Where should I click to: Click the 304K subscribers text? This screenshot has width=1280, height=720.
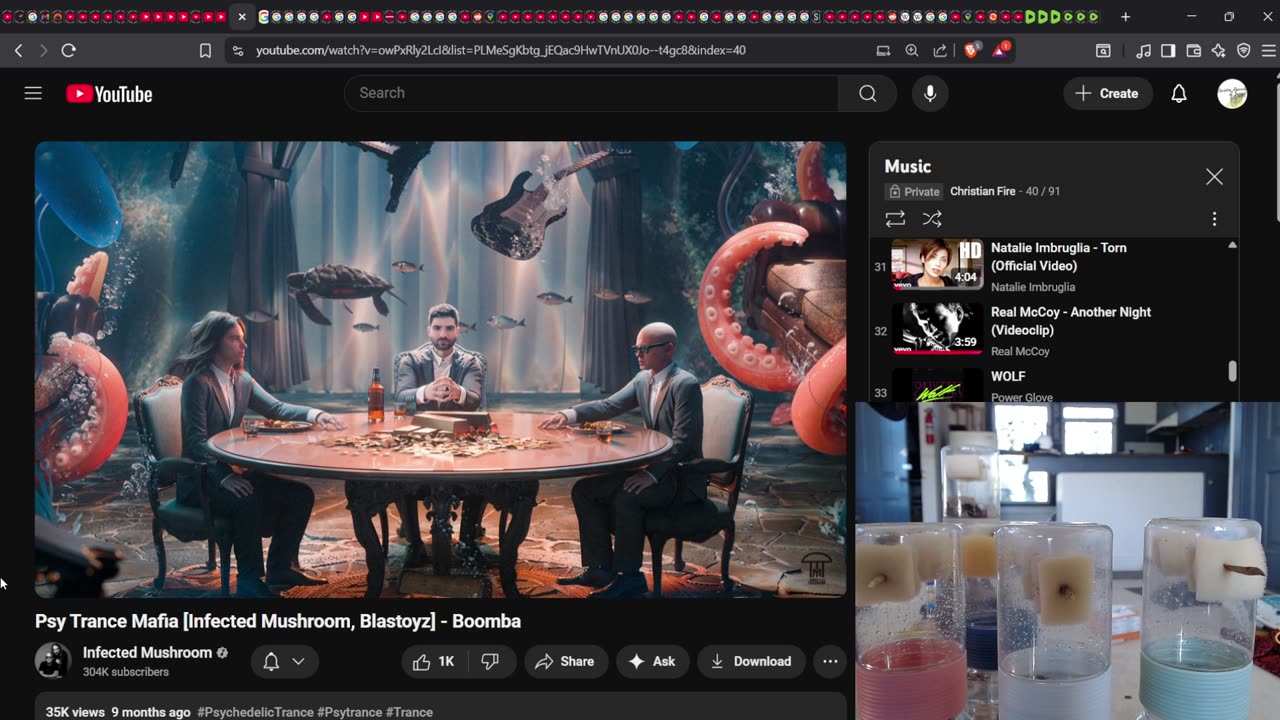tap(126, 672)
